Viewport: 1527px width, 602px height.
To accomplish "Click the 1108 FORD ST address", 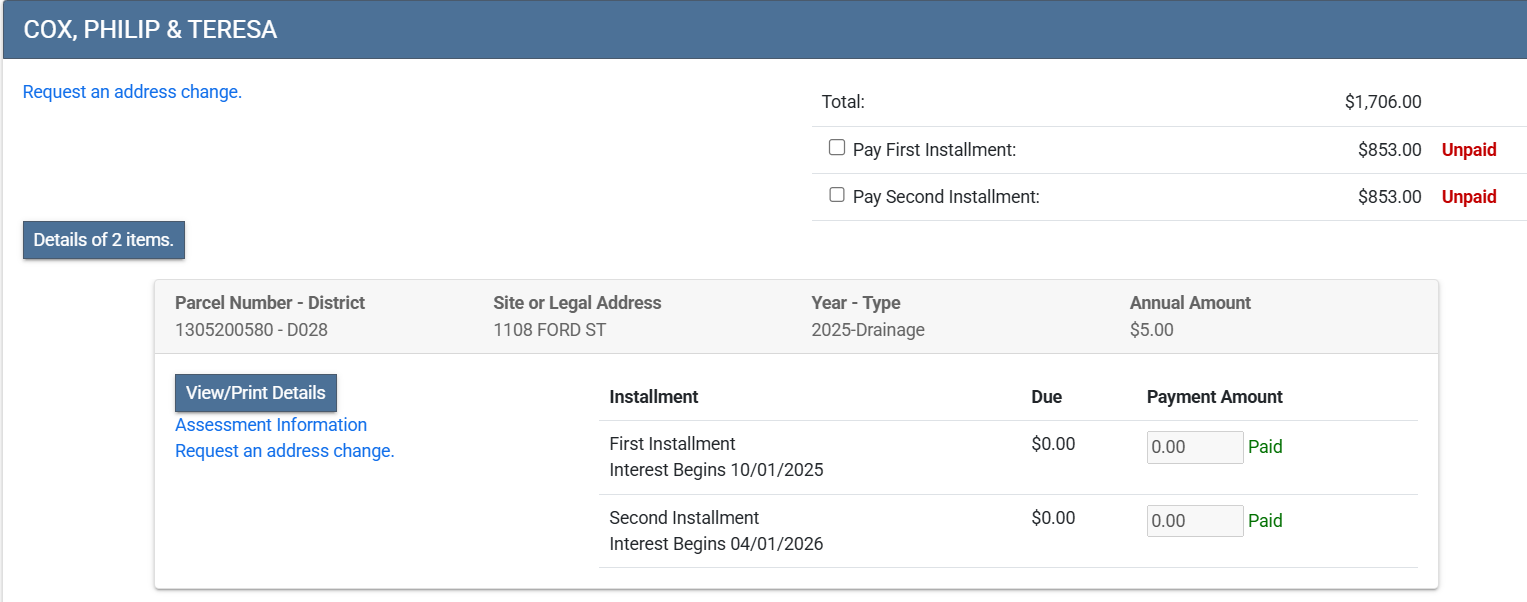I will click(x=549, y=330).
